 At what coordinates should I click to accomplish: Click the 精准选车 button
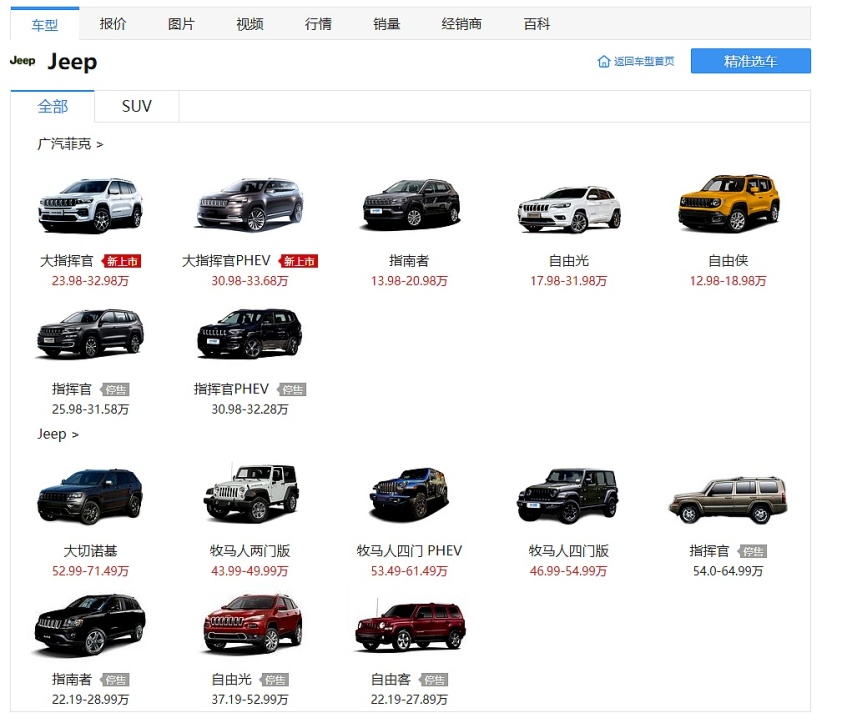(750, 61)
